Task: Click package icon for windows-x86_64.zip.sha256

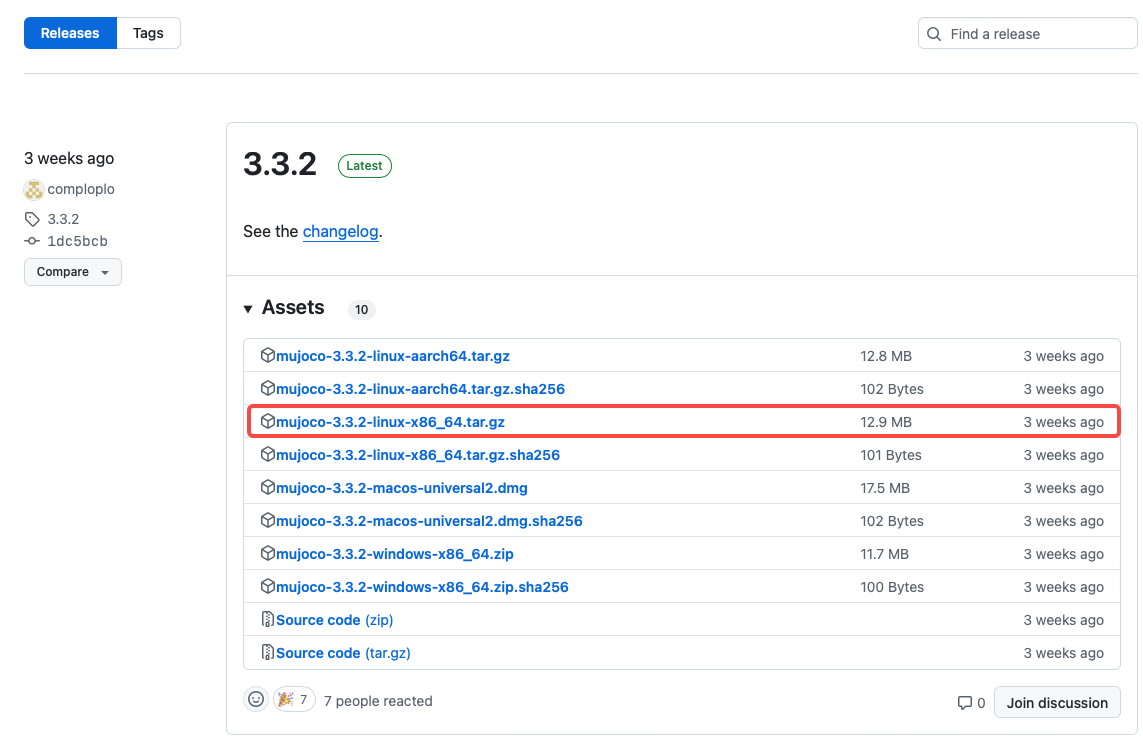Action: tap(268, 586)
